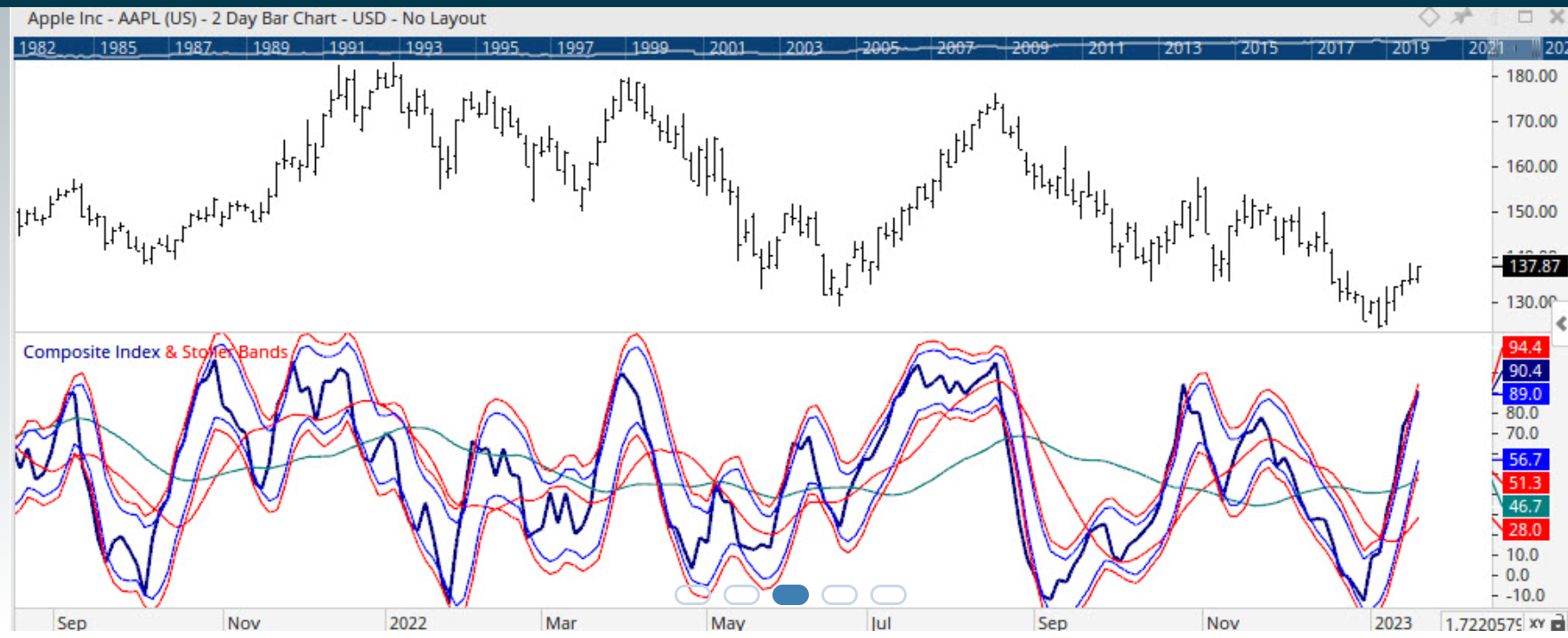
Task: Click the red 51.3 value tag
Action: (1524, 482)
